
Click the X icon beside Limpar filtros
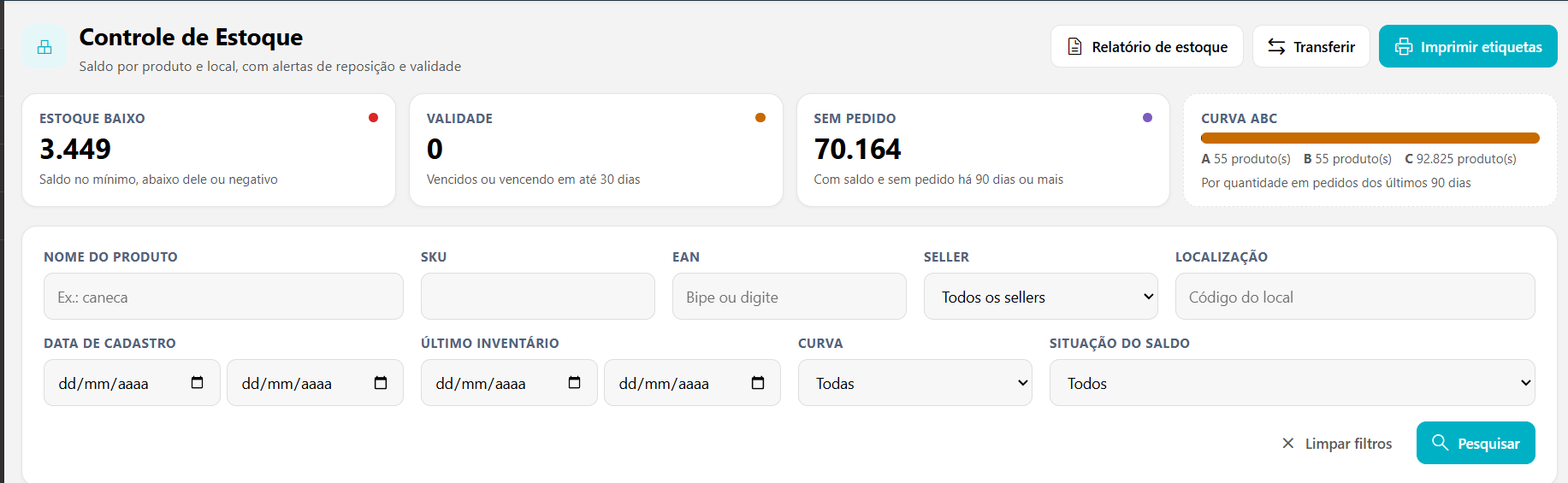(x=1287, y=443)
